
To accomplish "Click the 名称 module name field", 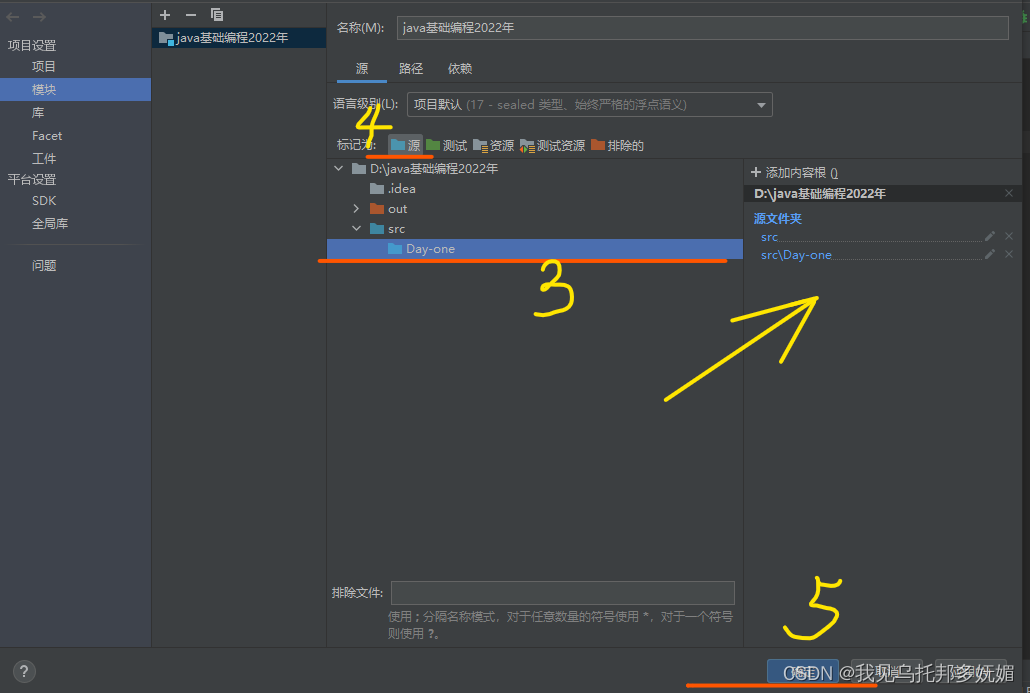I will click(702, 28).
